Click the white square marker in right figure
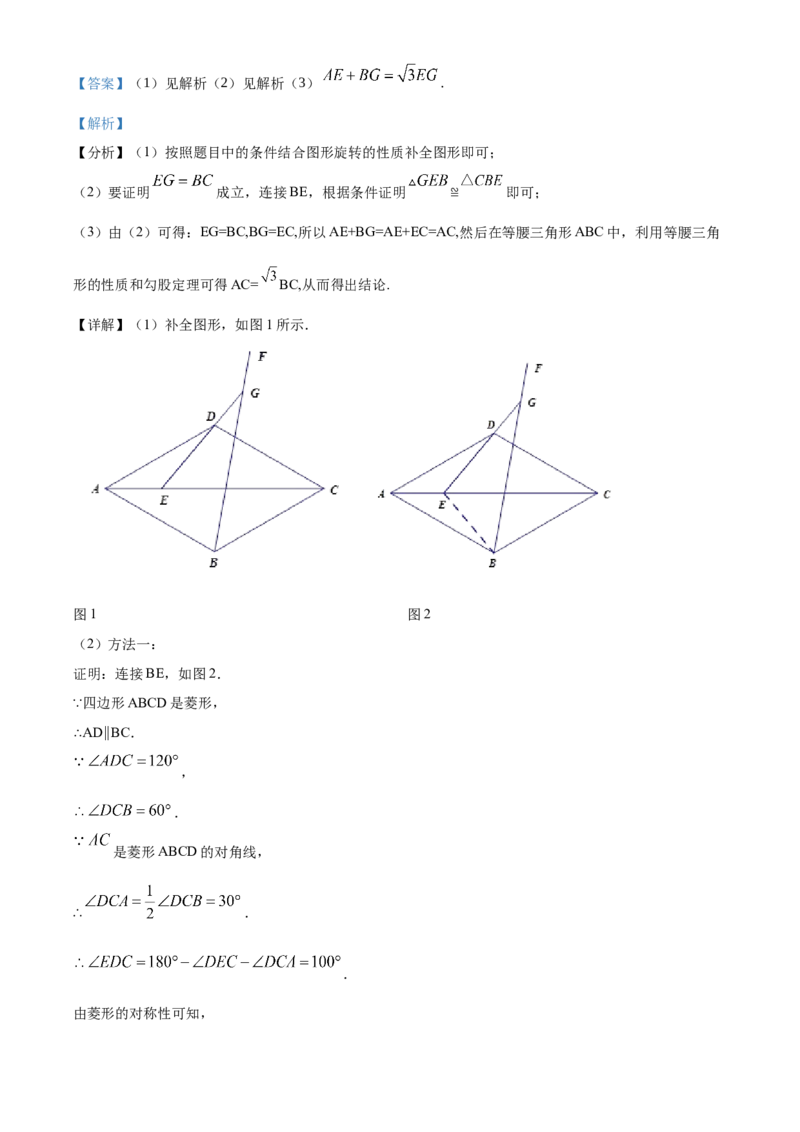The width and height of the screenshot is (800, 1132). click(508, 428)
